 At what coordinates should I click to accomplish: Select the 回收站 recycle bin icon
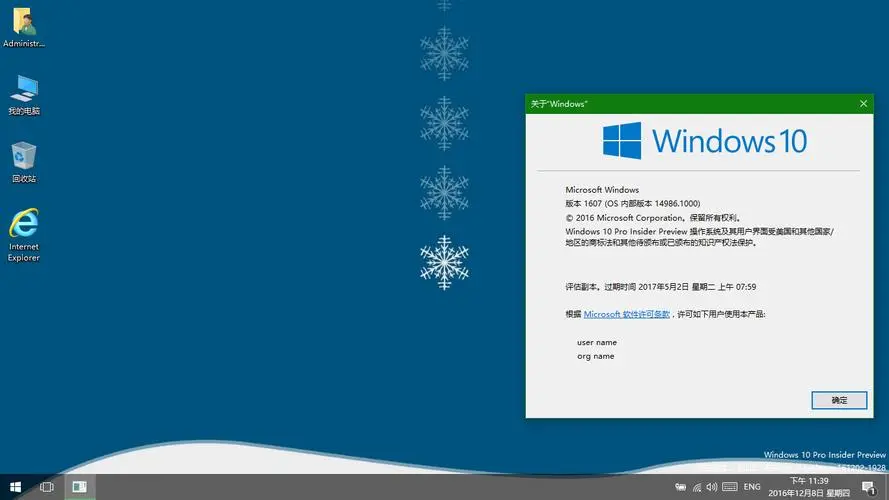click(x=24, y=162)
